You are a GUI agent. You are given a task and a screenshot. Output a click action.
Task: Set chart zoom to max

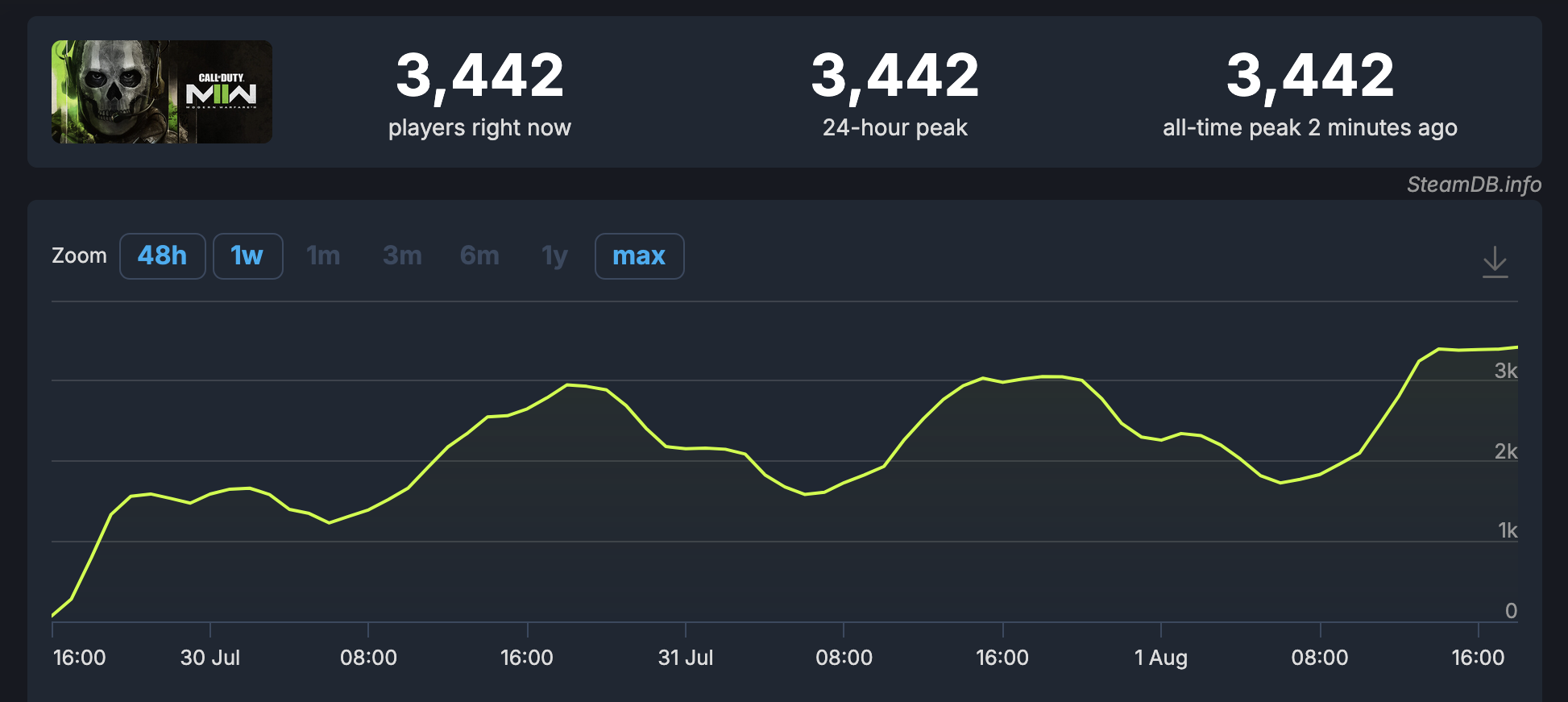(x=639, y=256)
